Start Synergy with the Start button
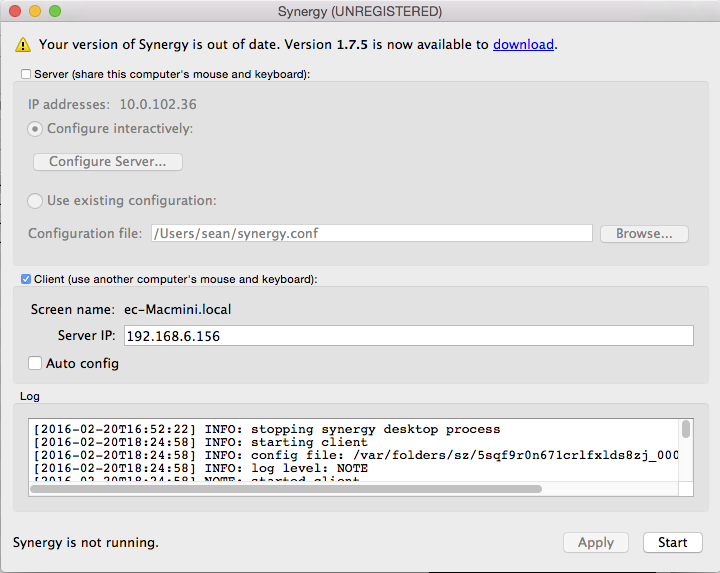The width and height of the screenshot is (720, 573). coord(673,543)
